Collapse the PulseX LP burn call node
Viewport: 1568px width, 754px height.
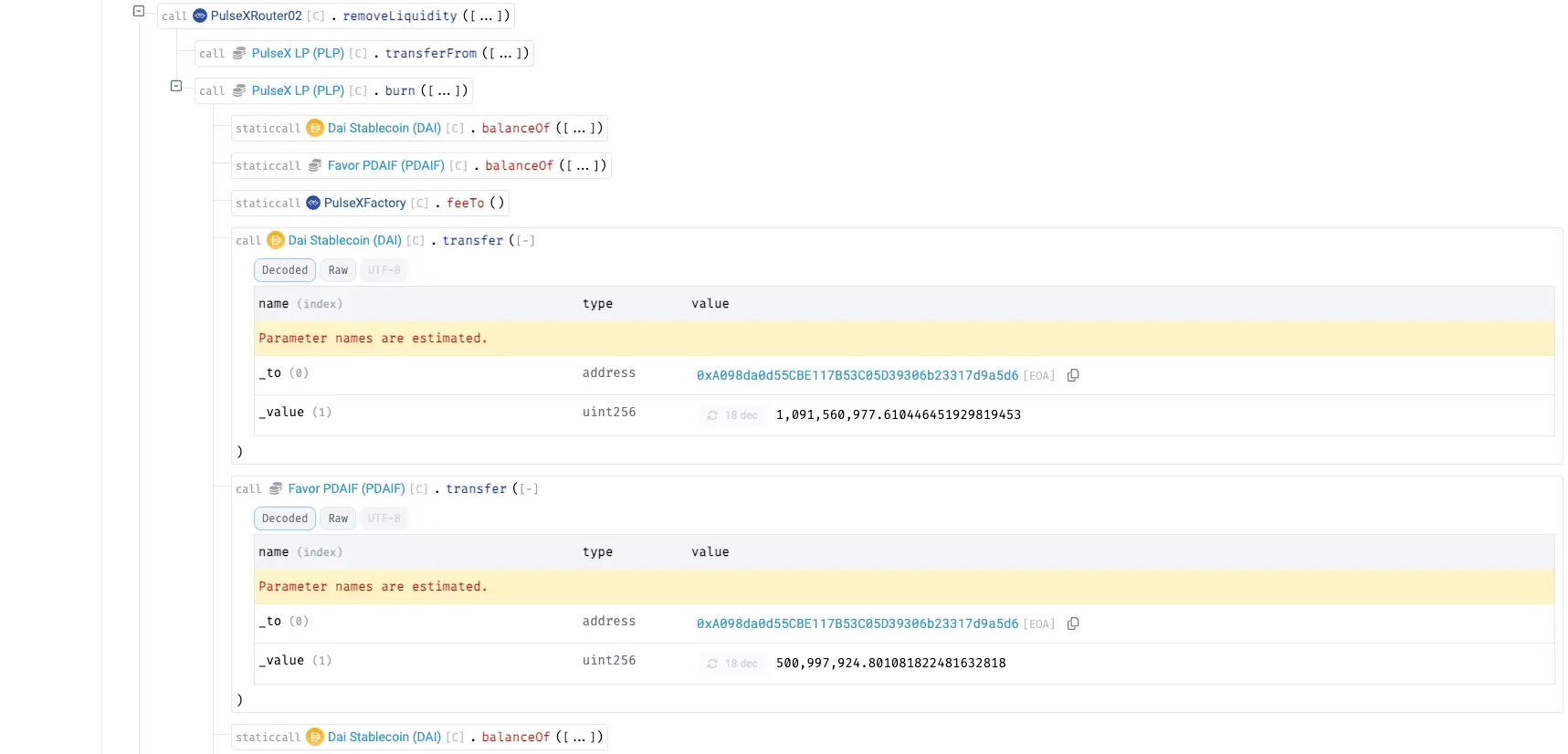click(176, 86)
